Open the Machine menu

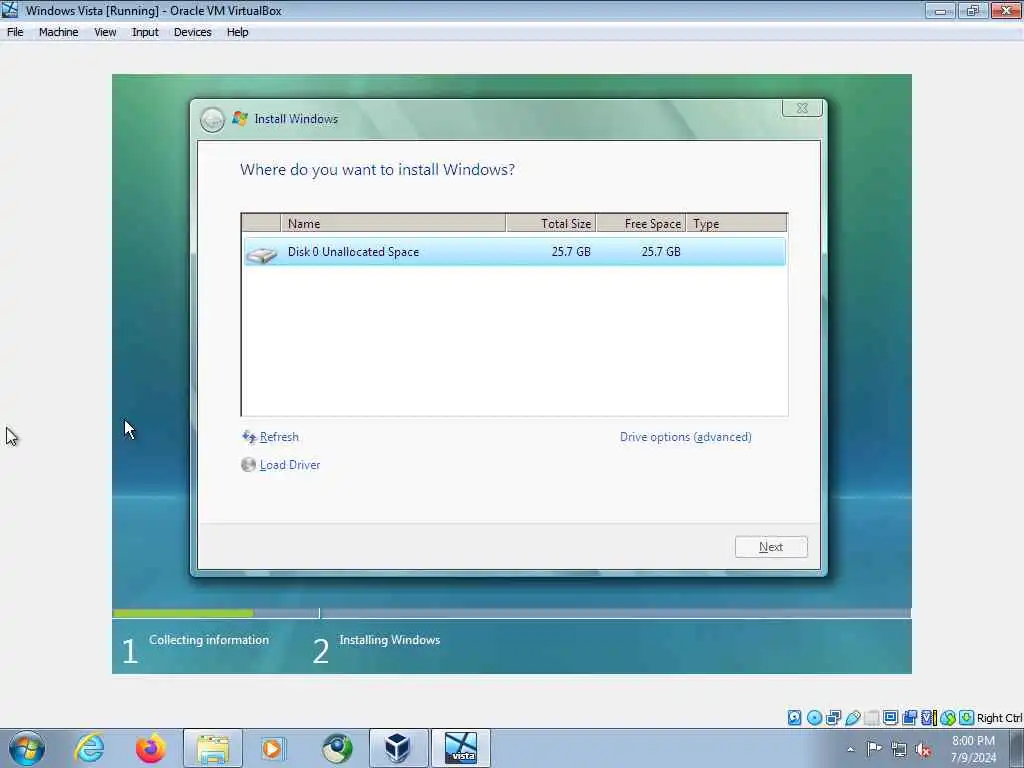click(x=58, y=32)
